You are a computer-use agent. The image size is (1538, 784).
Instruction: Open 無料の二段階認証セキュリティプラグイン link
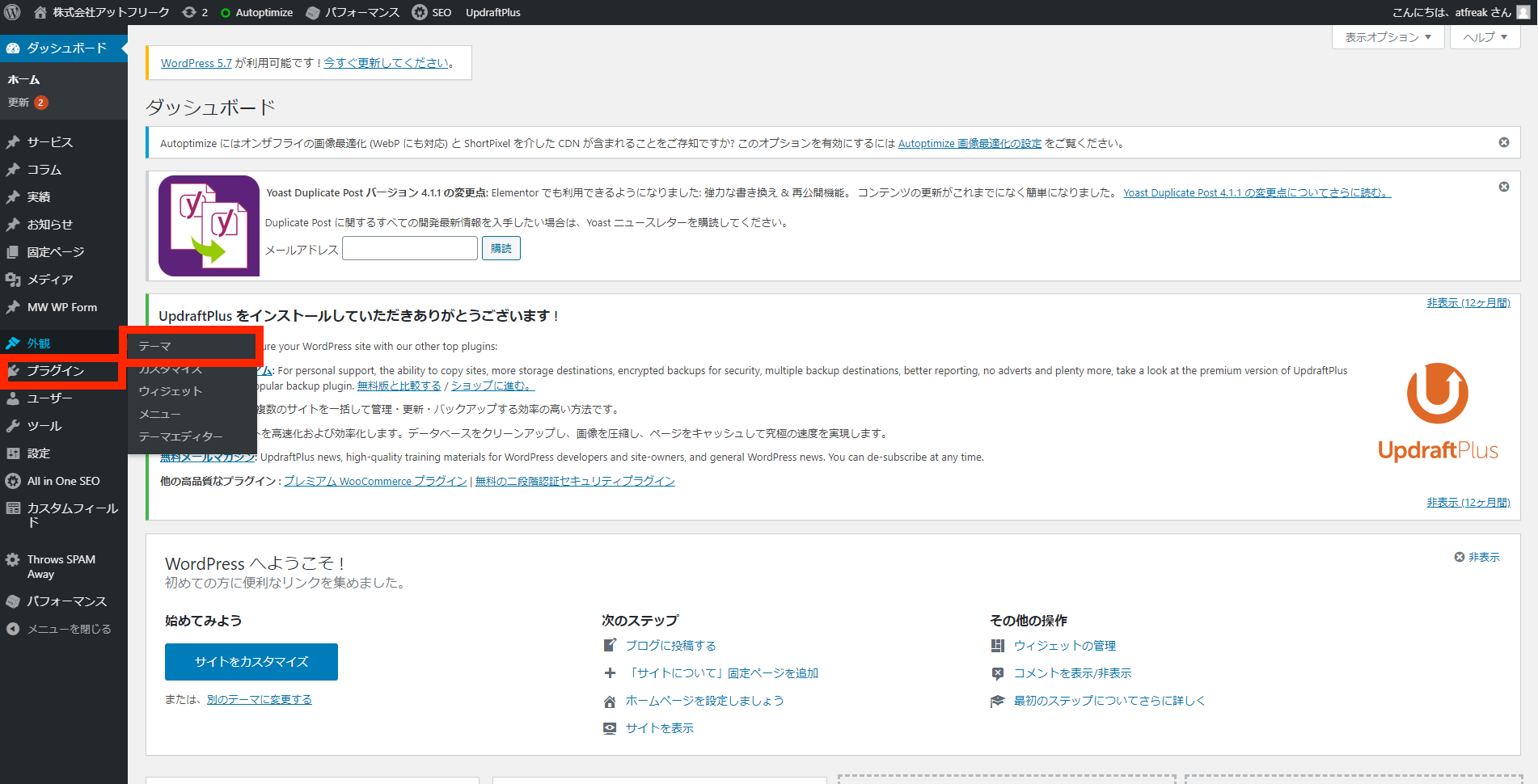coord(575,481)
